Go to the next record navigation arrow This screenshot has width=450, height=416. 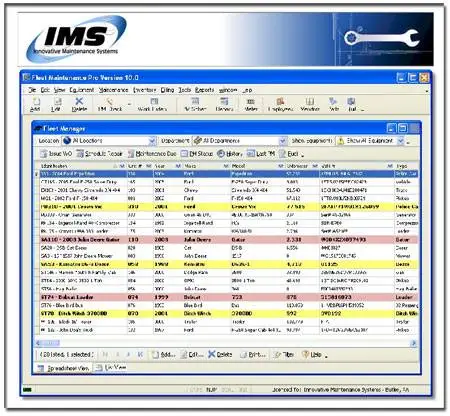128,355
